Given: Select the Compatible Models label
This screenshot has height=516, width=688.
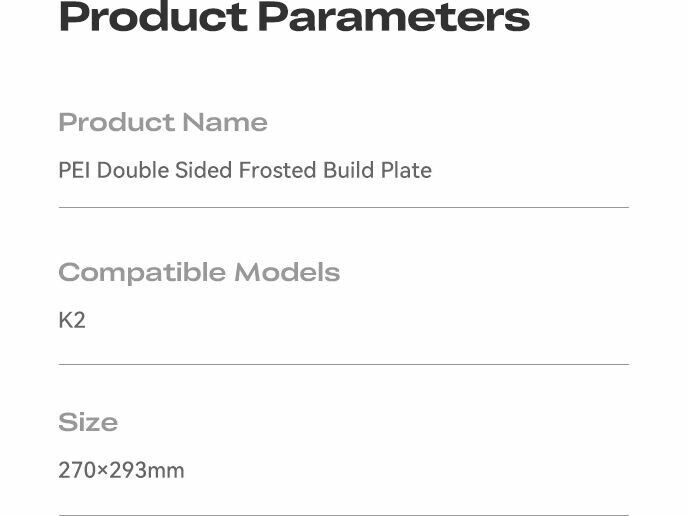Looking at the screenshot, I should (x=198, y=272).
